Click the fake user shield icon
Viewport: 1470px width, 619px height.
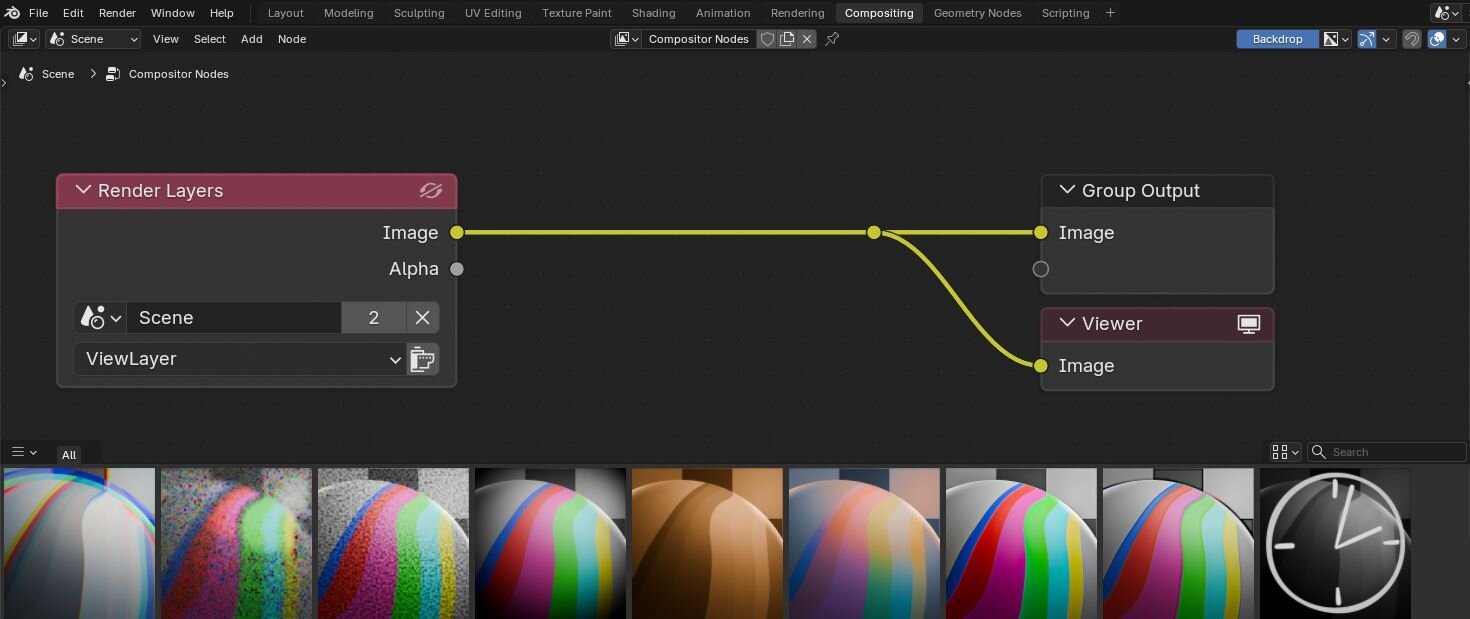767,39
